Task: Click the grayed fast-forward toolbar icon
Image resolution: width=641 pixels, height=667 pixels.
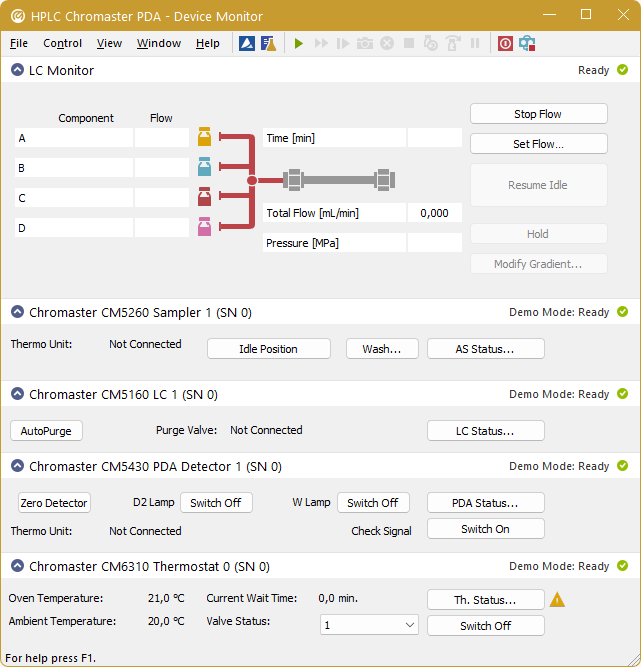Action: coord(321,43)
